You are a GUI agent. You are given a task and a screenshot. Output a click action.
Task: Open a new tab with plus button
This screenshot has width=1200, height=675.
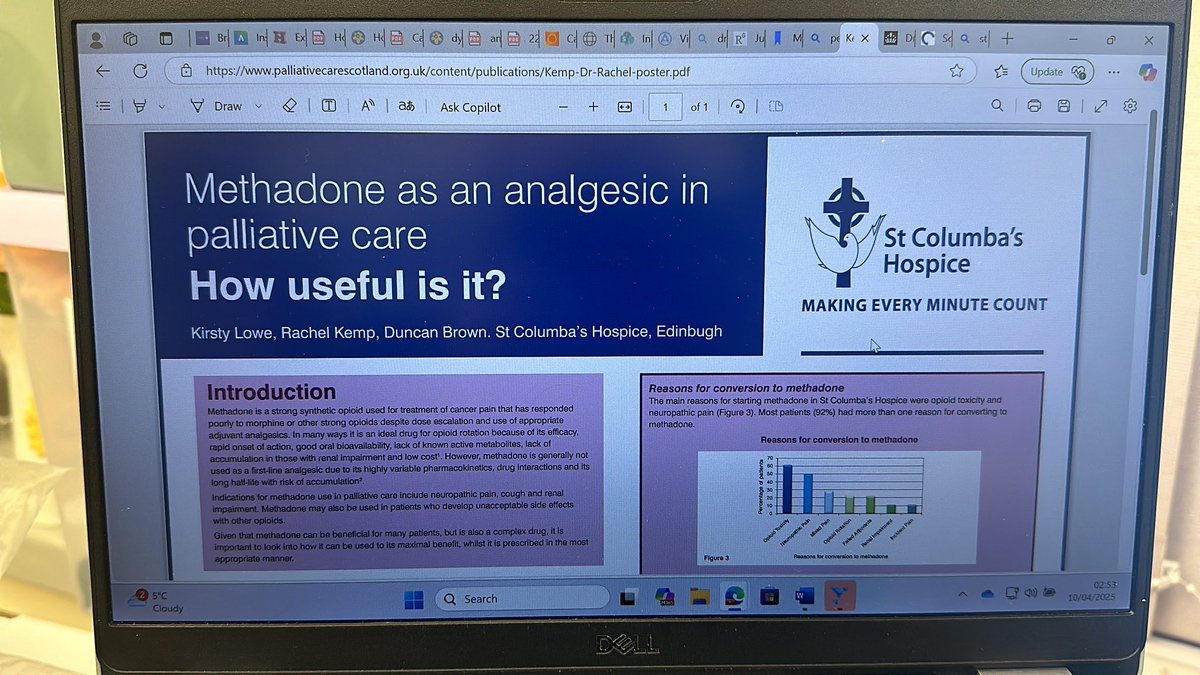[x=1007, y=39]
